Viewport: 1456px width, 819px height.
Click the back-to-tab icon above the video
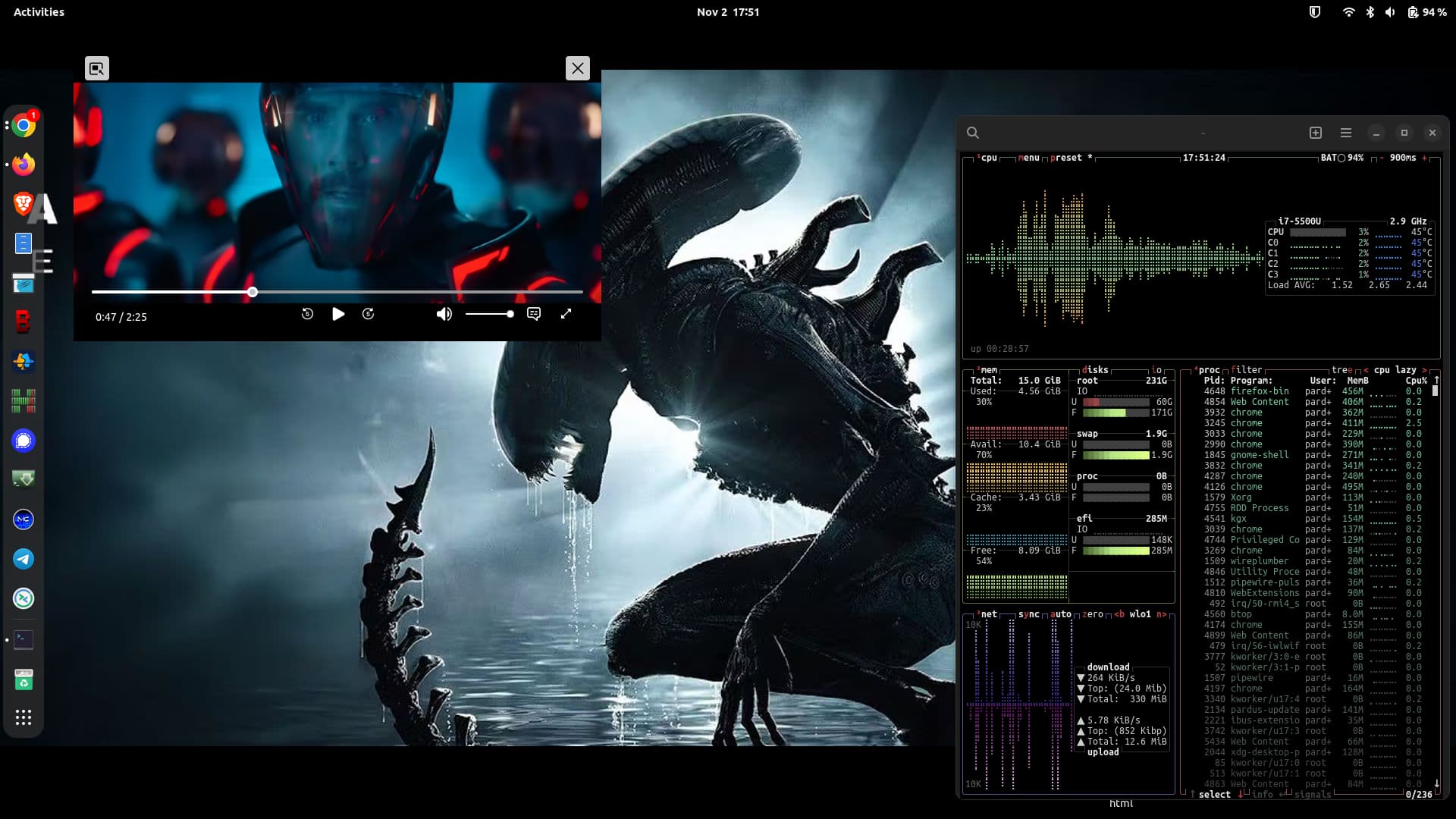click(x=96, y=68)
